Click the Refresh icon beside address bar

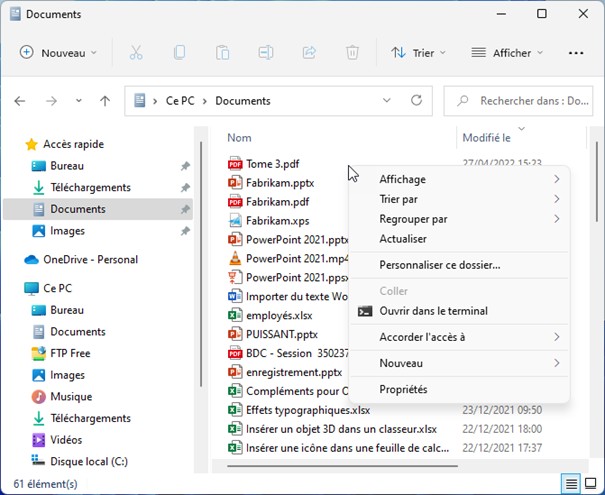(417, 101)
